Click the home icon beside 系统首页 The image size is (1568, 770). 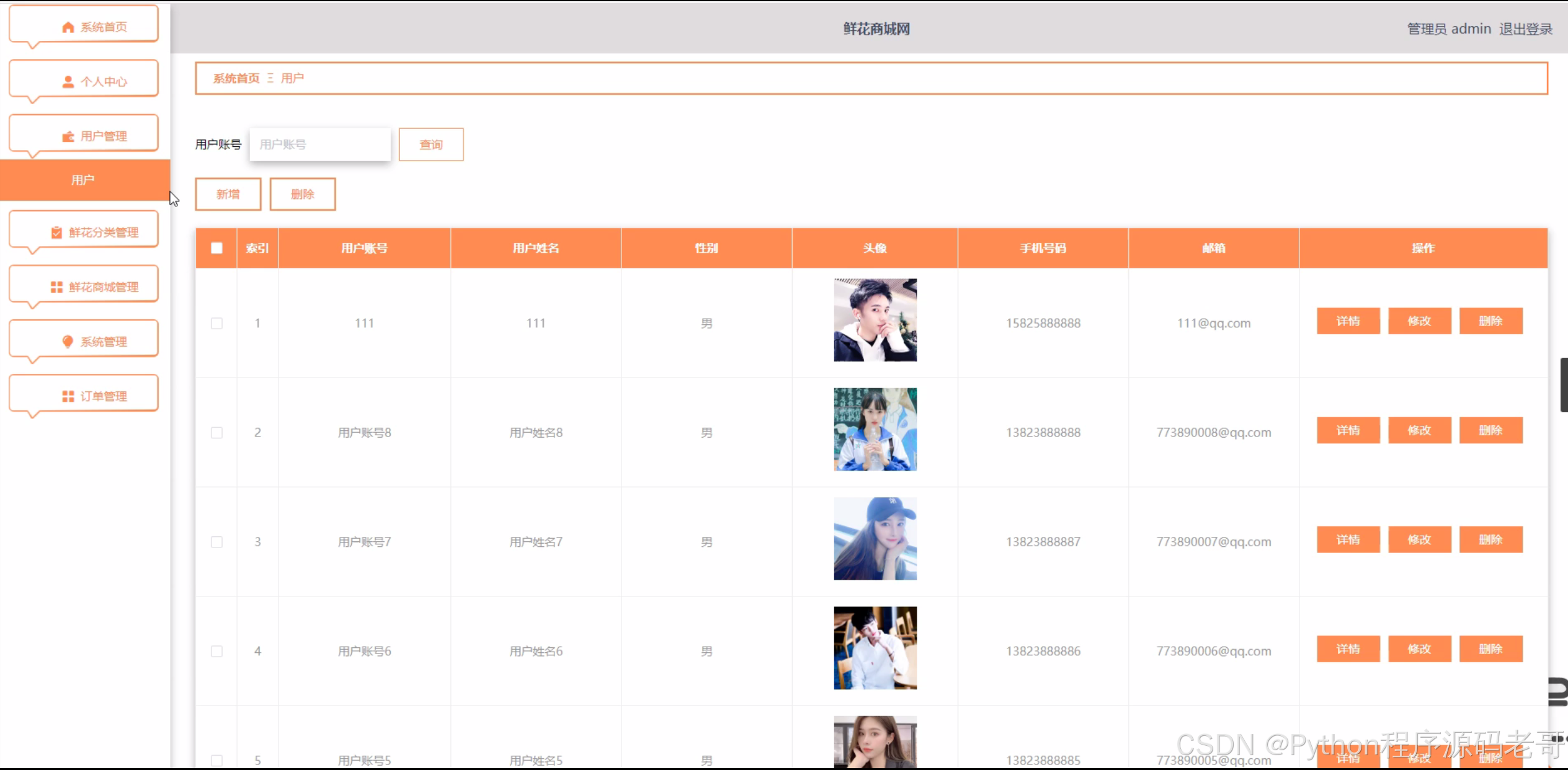[x=68, y=27]
